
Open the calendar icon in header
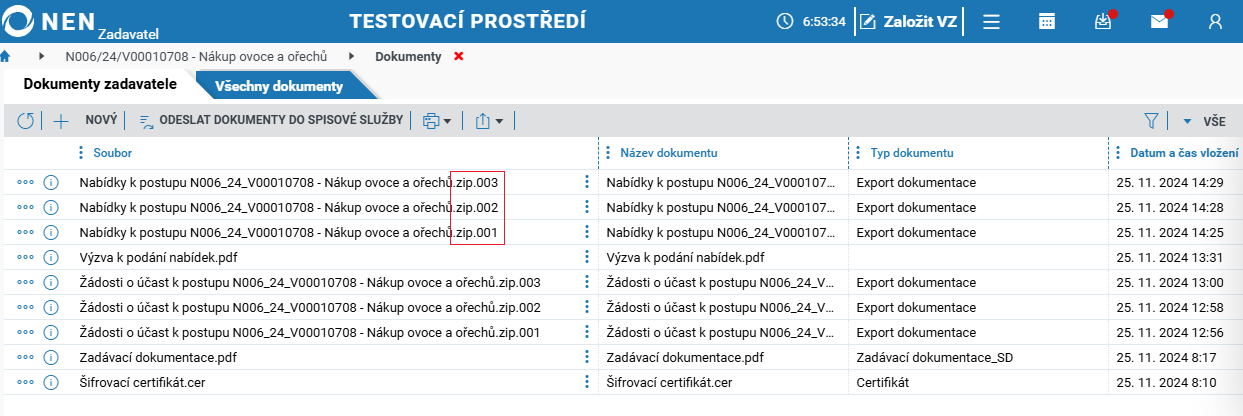1047,22
